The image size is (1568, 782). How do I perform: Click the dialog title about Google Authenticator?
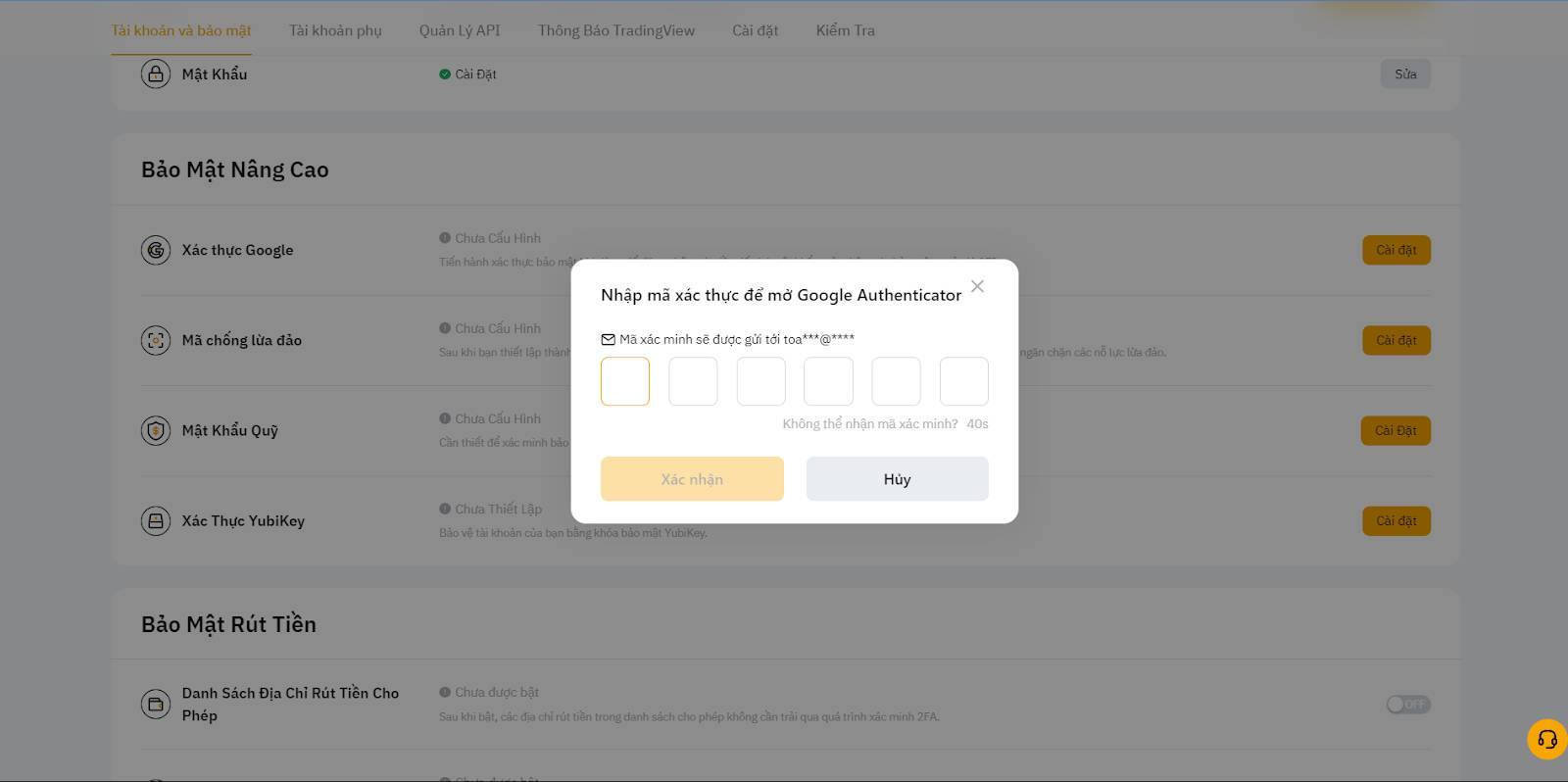pos(781,295)
